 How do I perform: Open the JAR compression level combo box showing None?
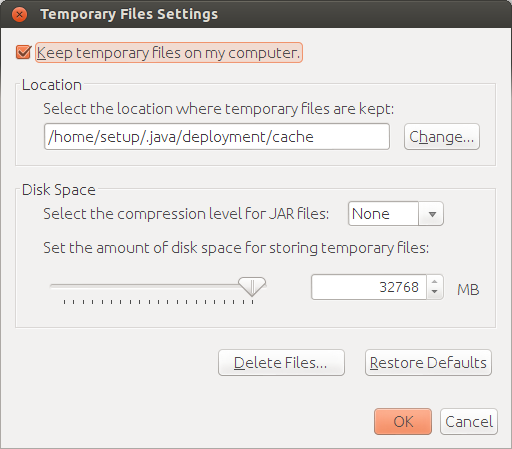tap(396, 214)
